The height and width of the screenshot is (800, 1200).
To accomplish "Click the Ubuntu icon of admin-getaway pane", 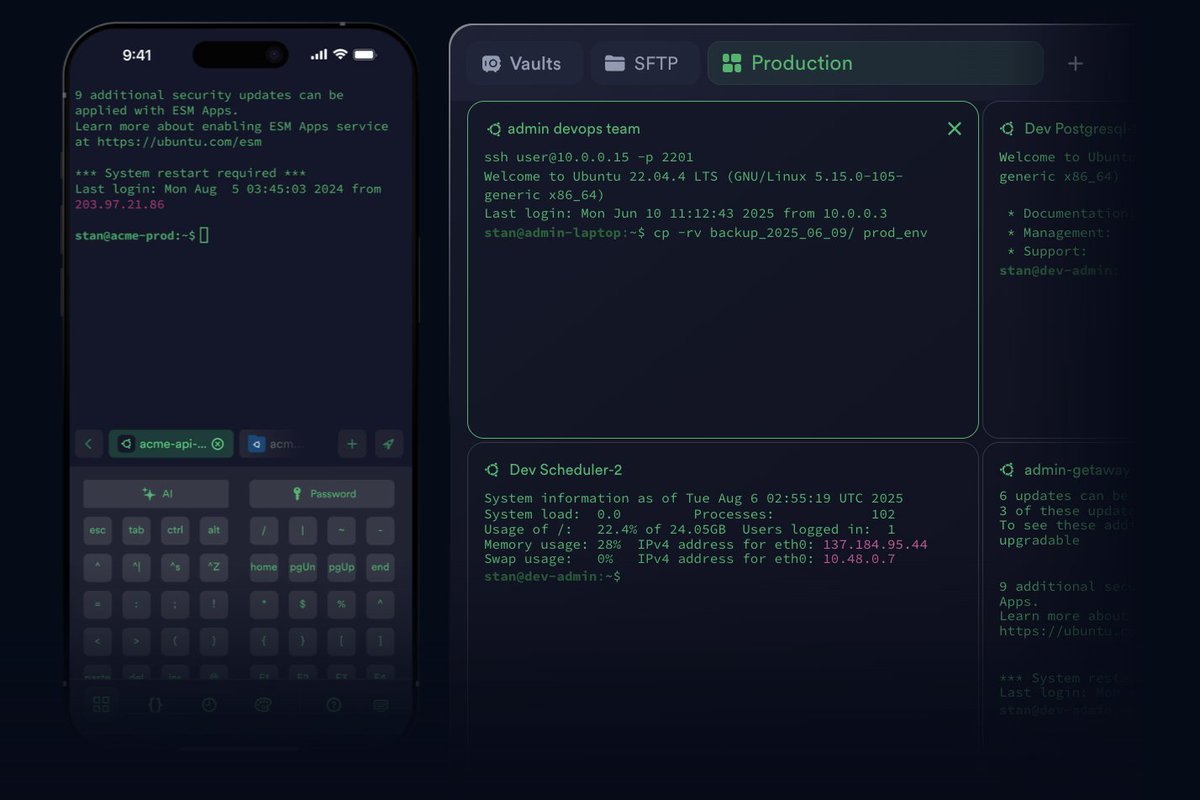I will (1008, 469).
